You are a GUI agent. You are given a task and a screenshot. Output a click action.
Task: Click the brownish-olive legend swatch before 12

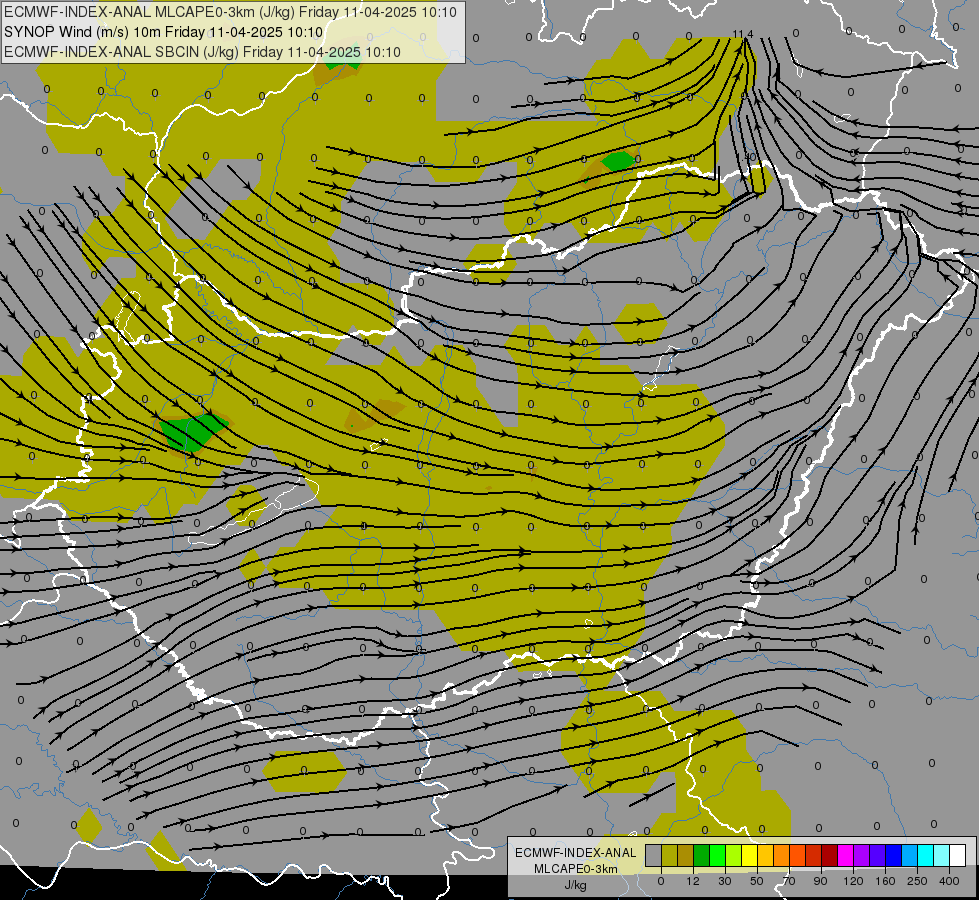click(x=686, y=856)
